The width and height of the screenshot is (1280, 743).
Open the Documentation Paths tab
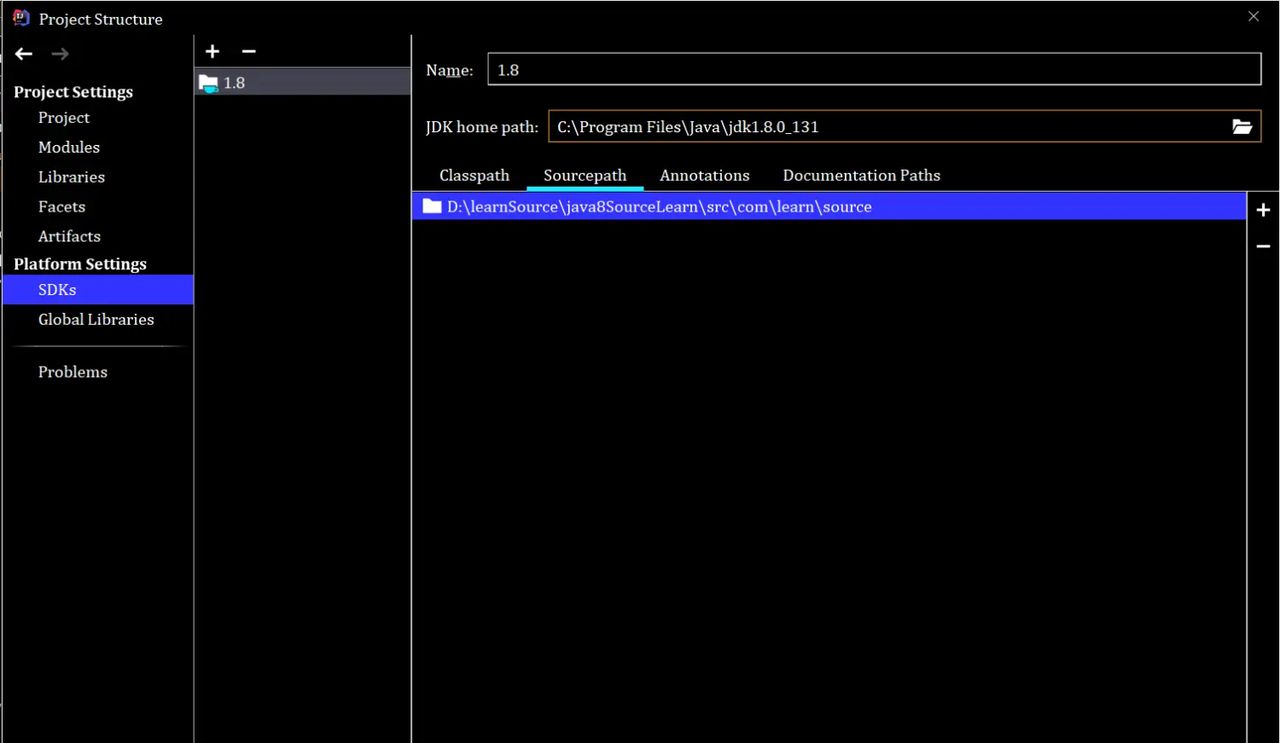pyautogui.click(x=862, y=175)
